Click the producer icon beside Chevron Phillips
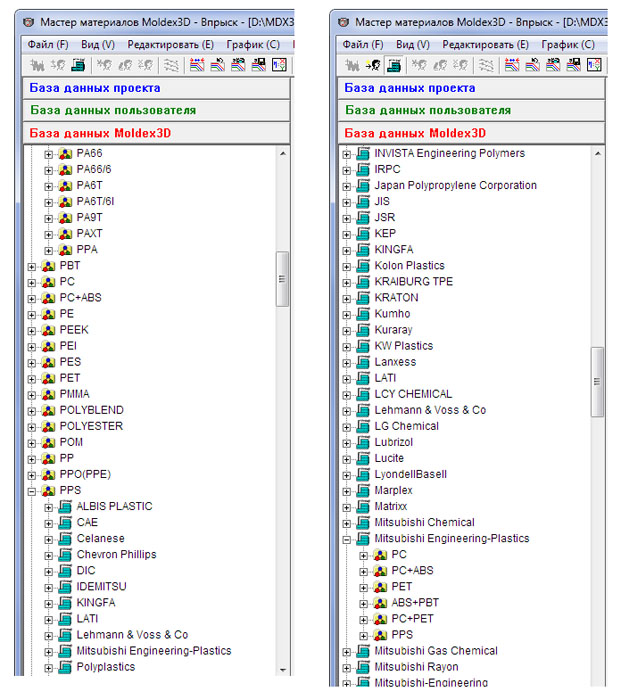 65,555
